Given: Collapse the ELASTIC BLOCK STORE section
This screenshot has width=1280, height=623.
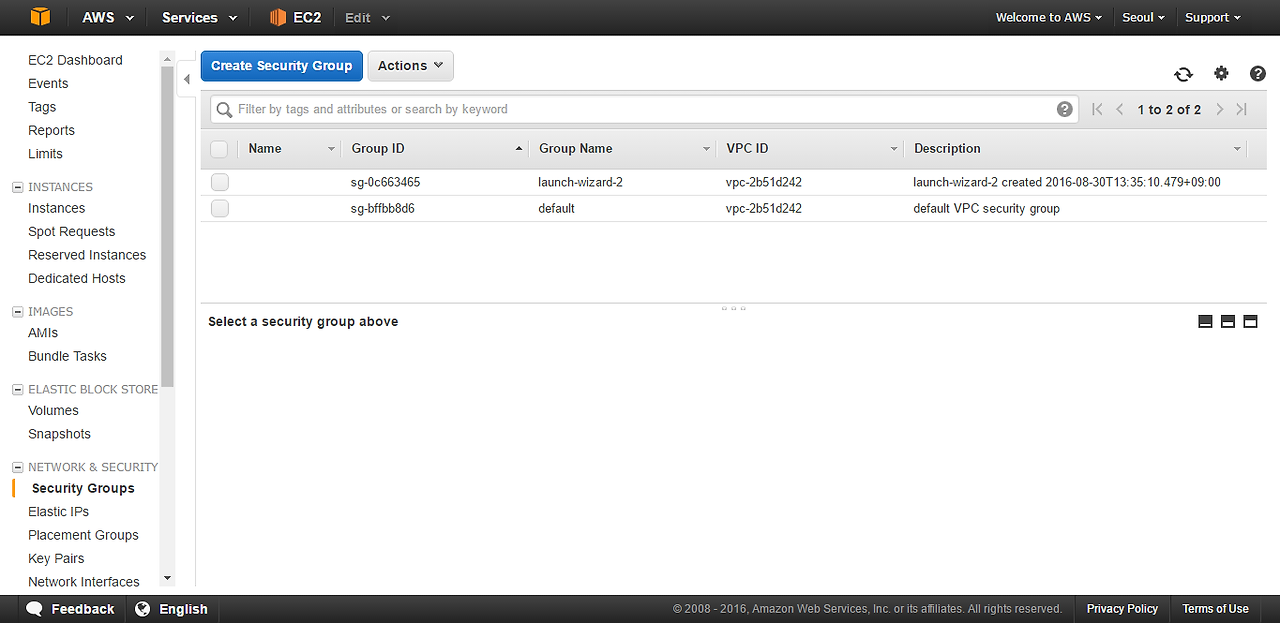Looking at the screenshot, I should tap(17, 390).
